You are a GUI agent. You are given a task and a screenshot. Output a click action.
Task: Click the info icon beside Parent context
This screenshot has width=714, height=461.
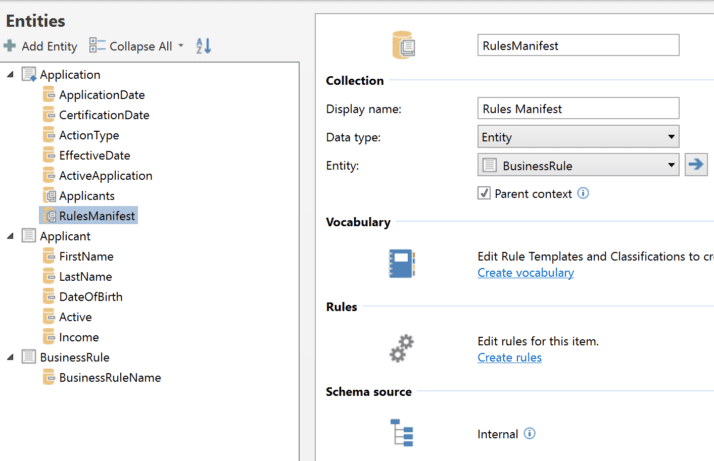583,193
